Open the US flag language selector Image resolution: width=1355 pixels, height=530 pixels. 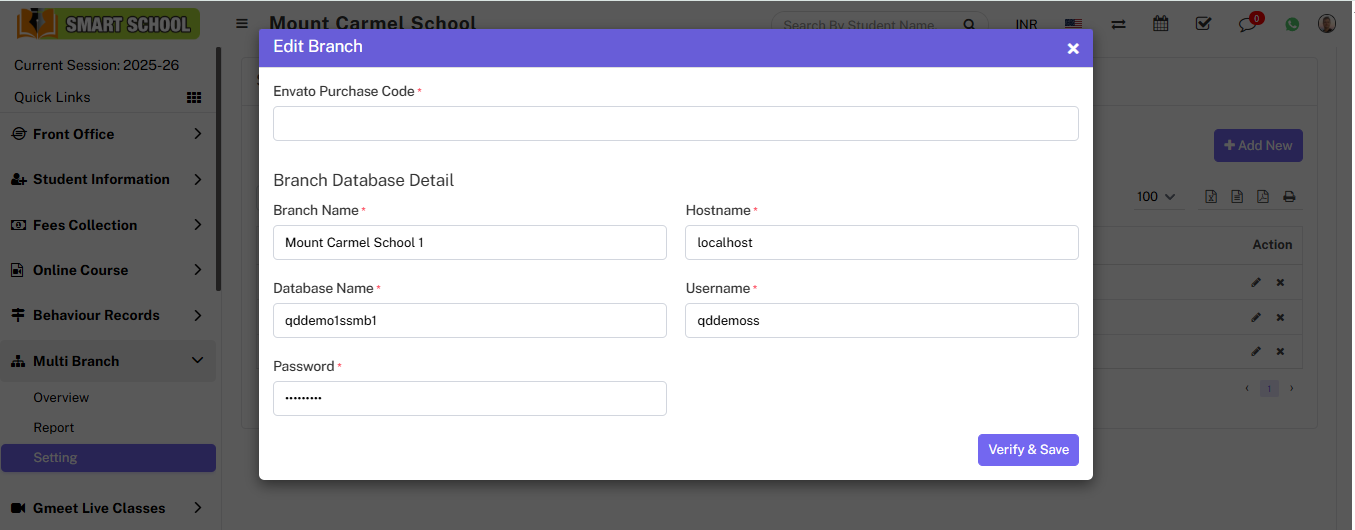[1073, 24]
